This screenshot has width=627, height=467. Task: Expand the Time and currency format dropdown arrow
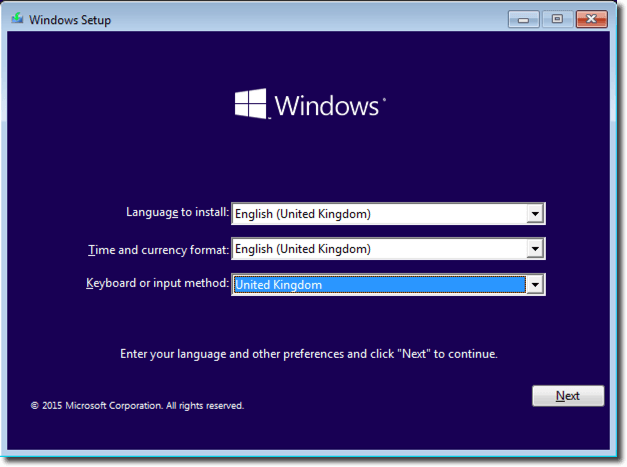[535, 249]
